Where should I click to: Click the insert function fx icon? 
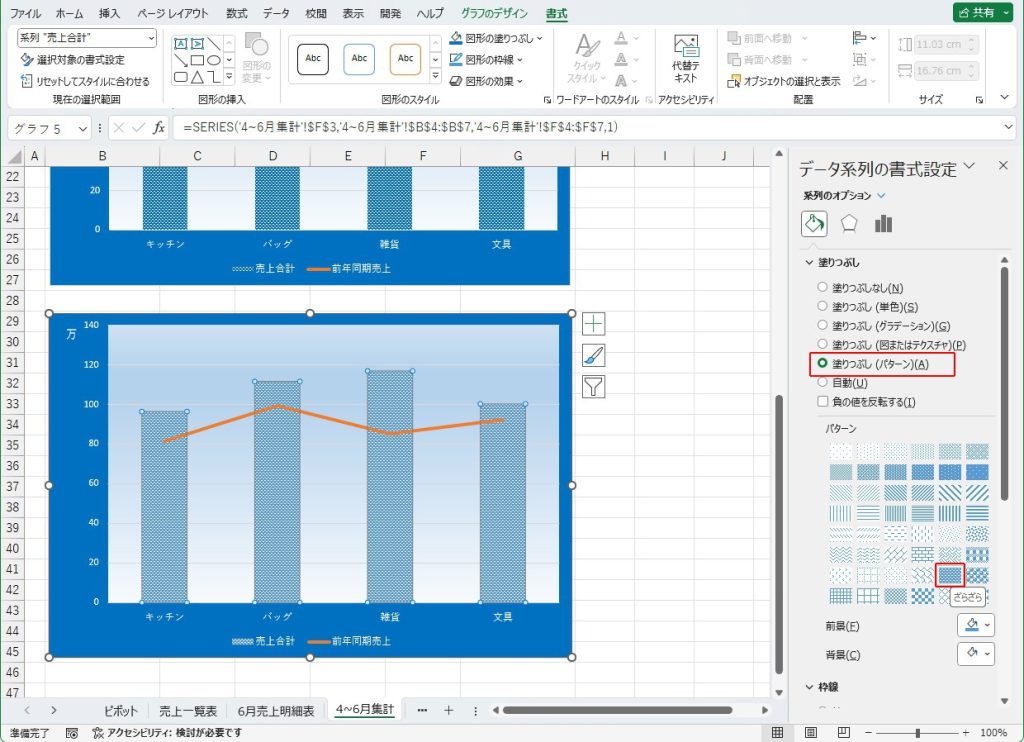tap(158, 128)
